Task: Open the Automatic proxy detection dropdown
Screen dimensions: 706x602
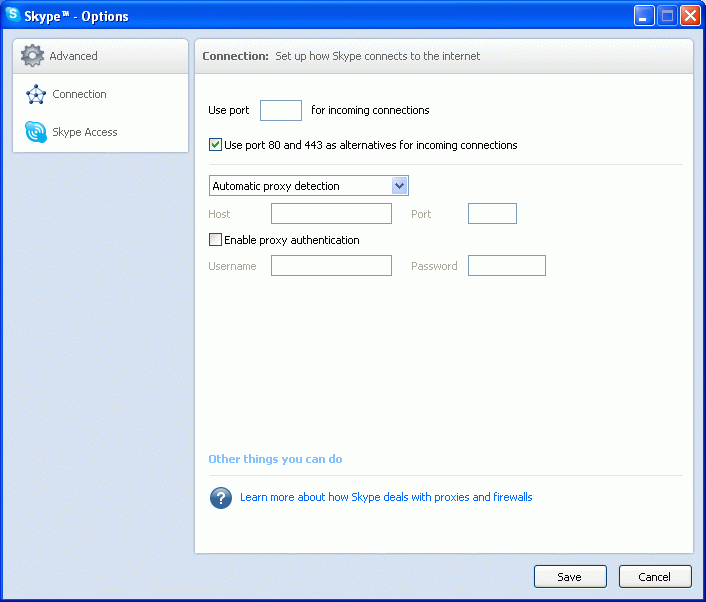Action: point(300,186)
